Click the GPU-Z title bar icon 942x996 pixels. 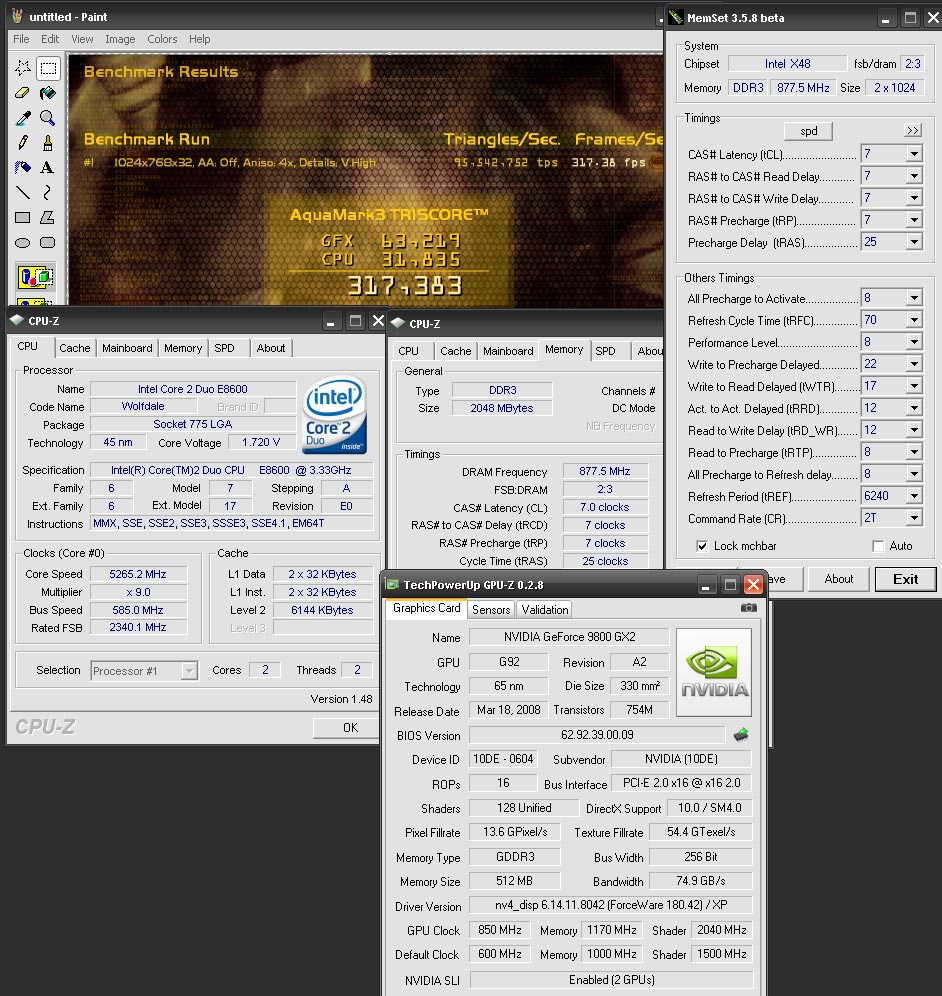click(x=393, y=584)
